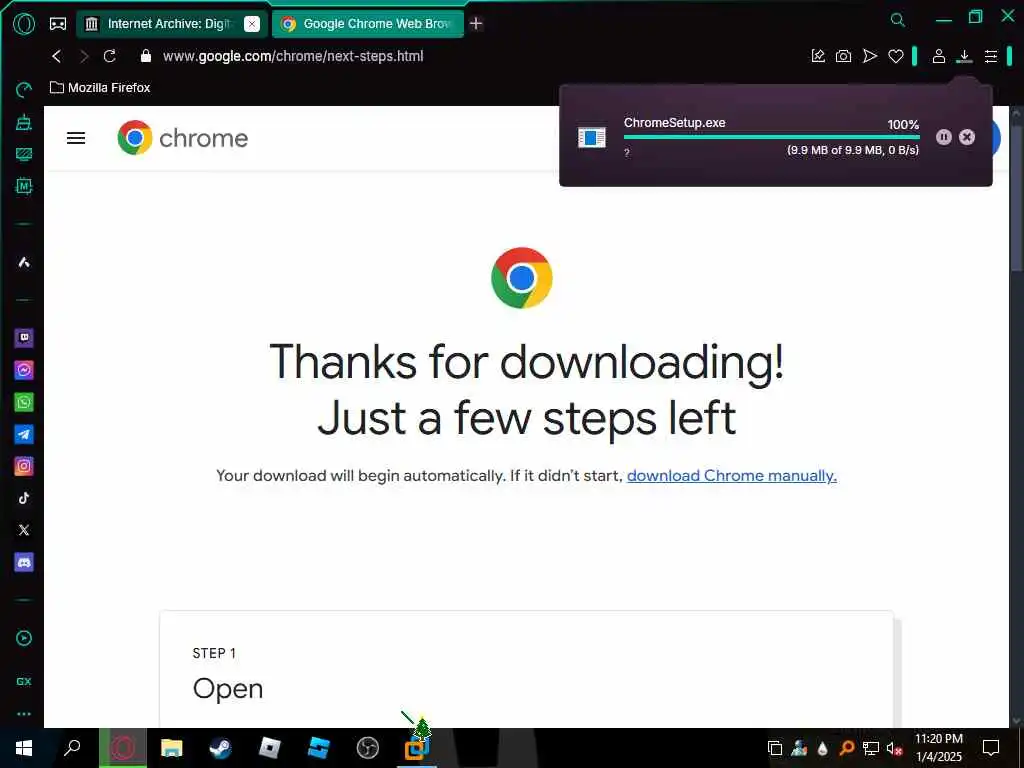Open File Explorer from taskbar
The width and height of the screenshot is (1024, 768).
coord(171,748)
